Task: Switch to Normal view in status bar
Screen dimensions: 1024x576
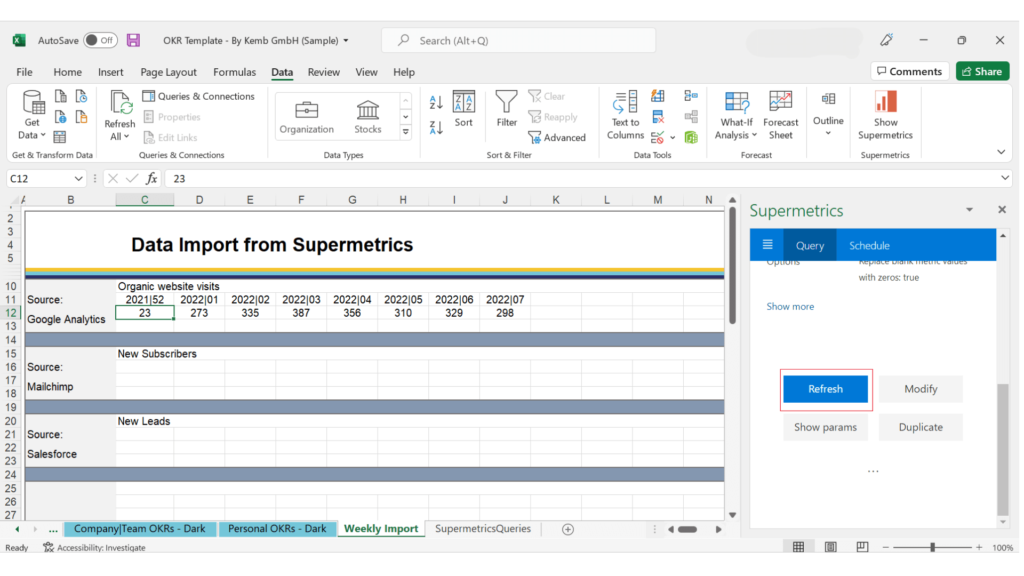Action: 798,547
